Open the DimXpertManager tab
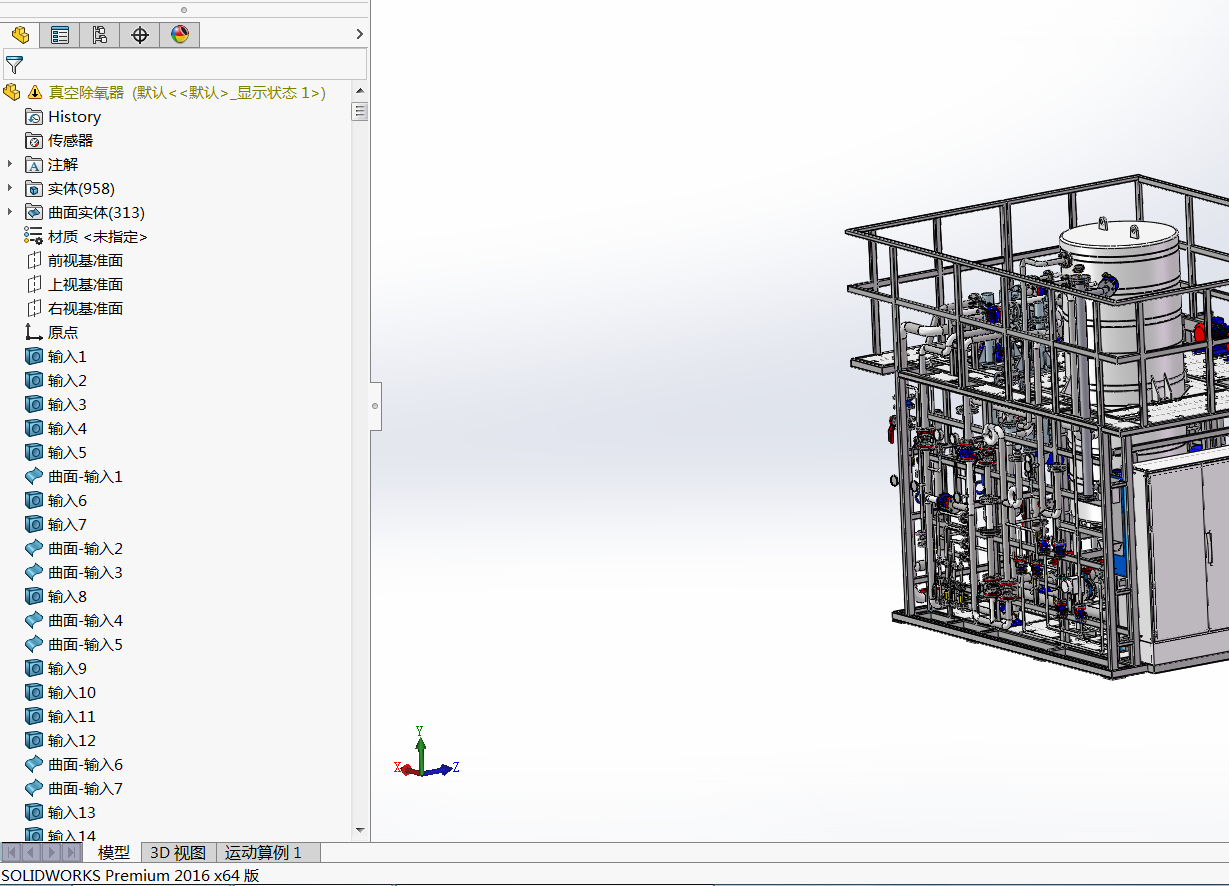This screenshot has width=1229, height=886. pos(140,35)
